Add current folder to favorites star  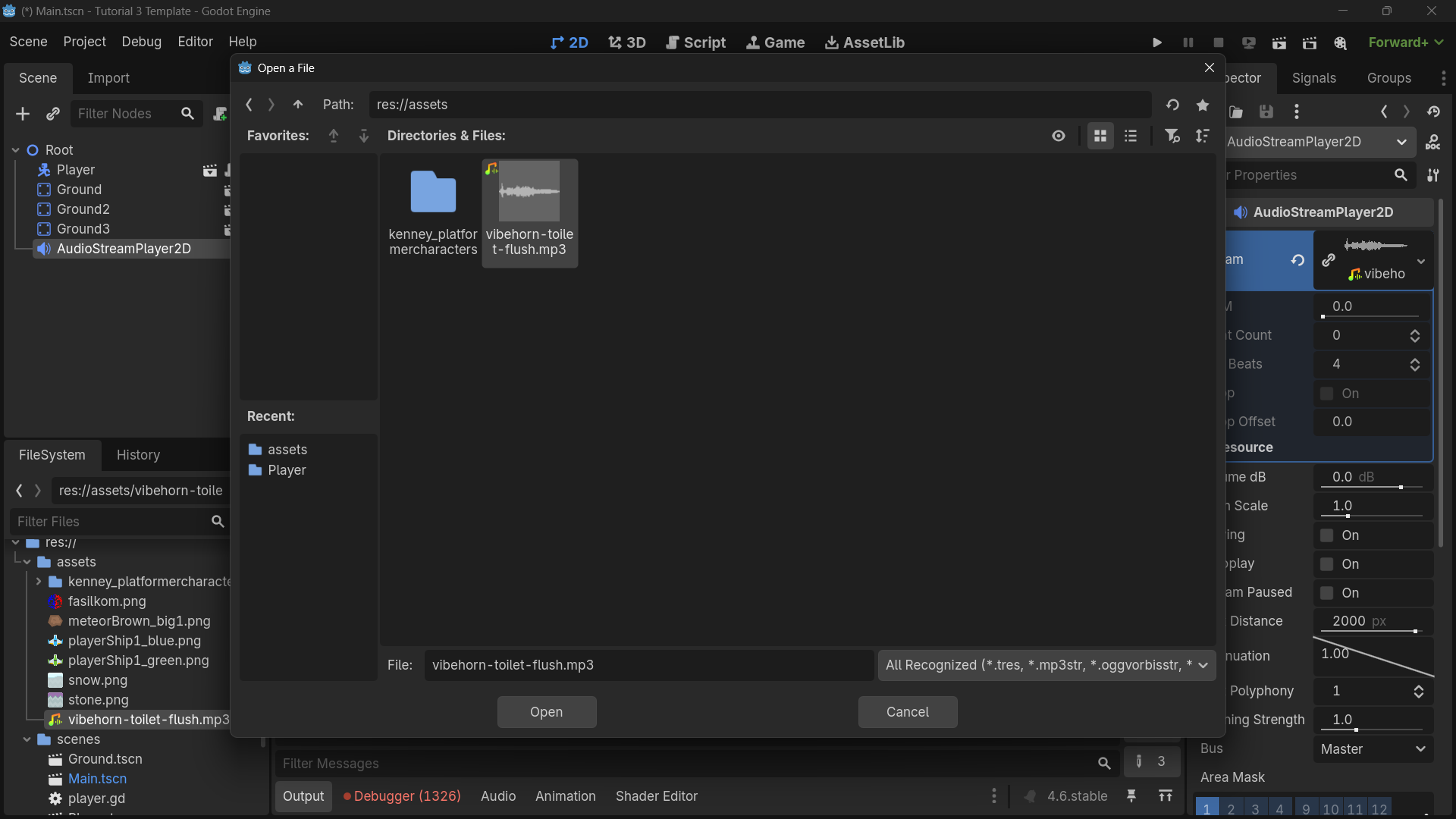click(1203, 105)
